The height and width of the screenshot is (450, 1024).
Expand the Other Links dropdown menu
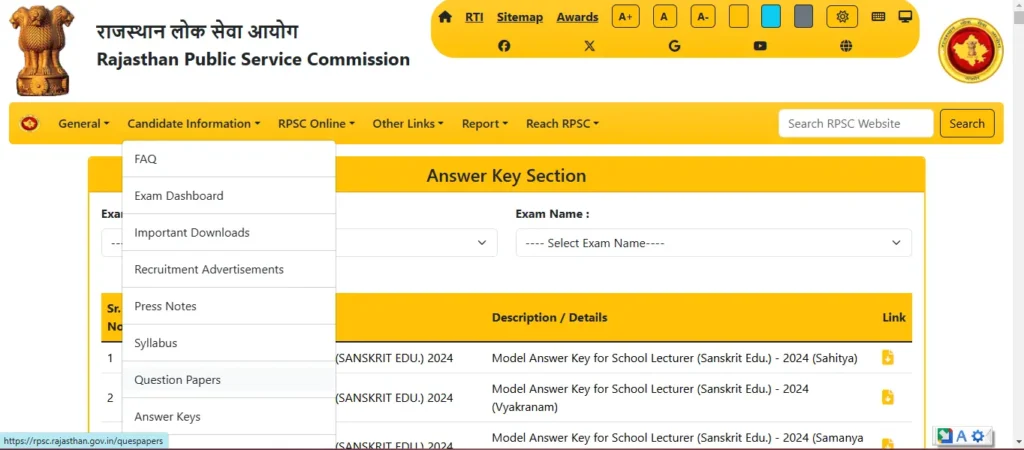click(408, 124)
